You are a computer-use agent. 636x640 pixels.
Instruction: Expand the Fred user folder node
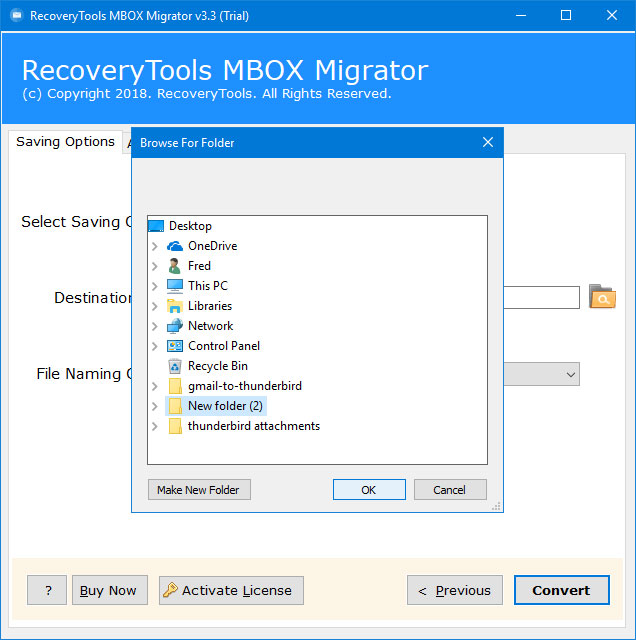pos(154,266)
